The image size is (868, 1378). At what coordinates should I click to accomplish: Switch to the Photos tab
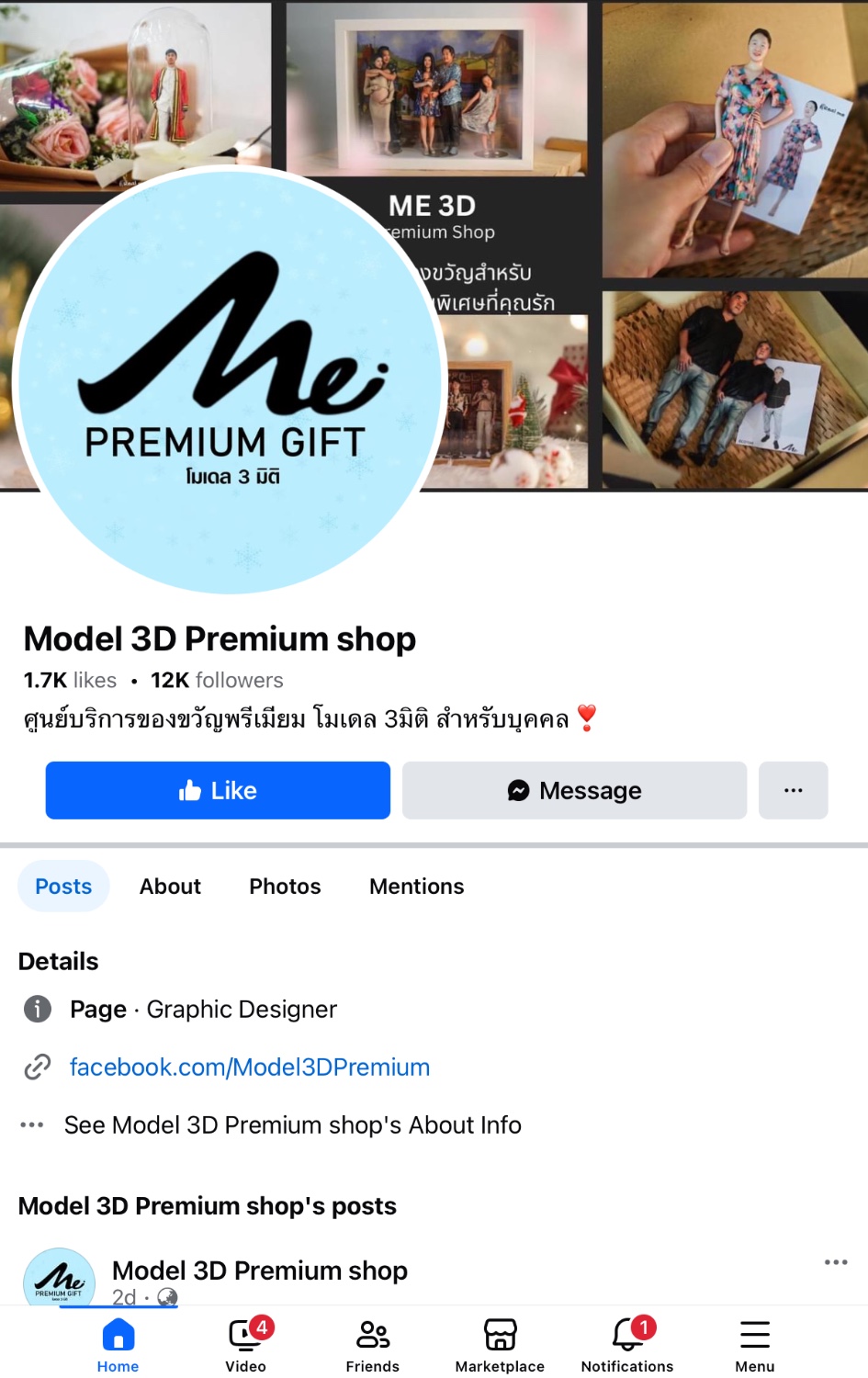285,887
